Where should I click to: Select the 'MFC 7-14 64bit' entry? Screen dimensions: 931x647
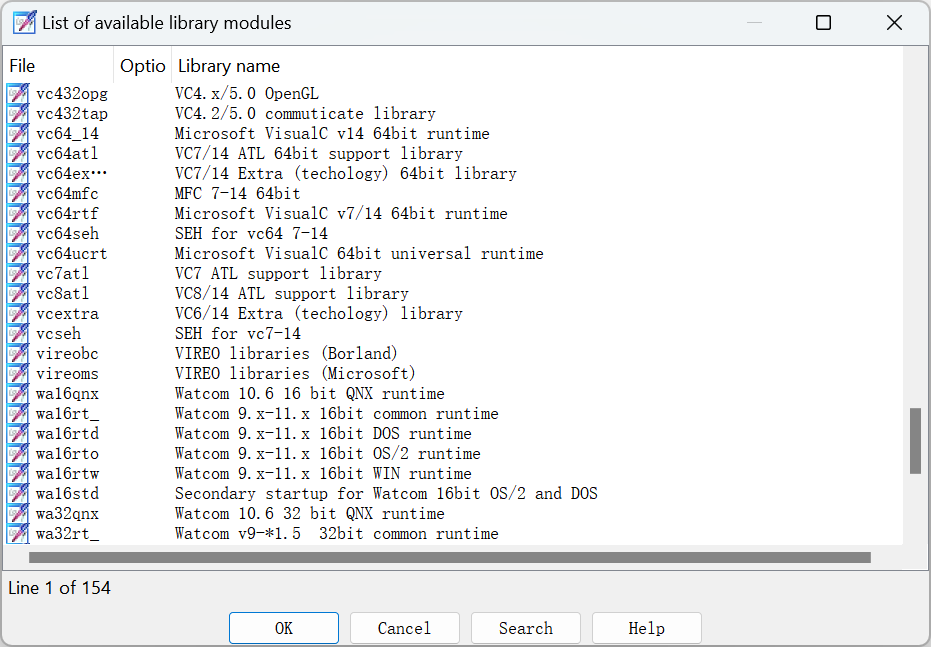[238, 194]
